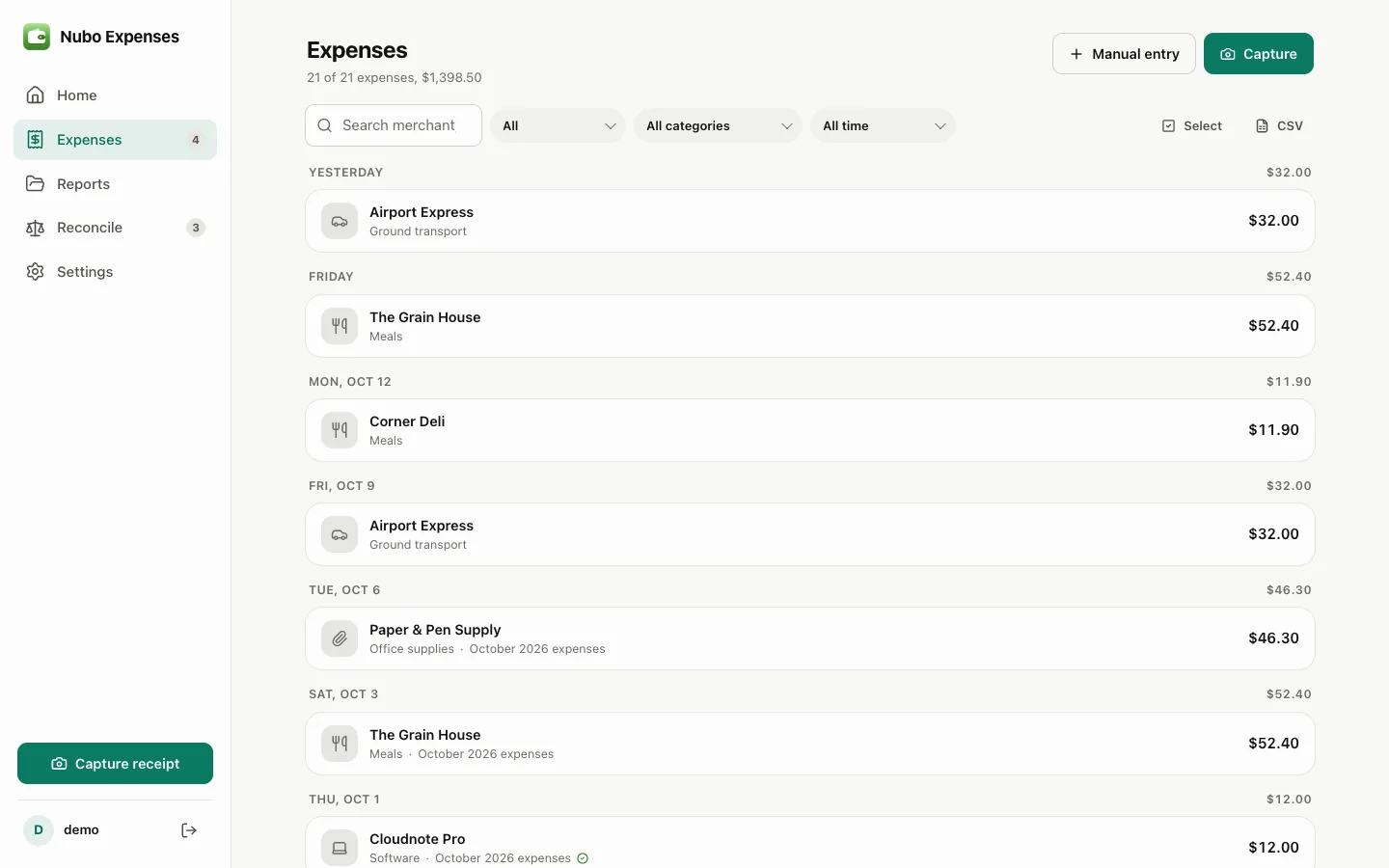Viewport: 1389px width, 868px height.
Task: Click the logout icon next to demo
Action: [189, 830]
